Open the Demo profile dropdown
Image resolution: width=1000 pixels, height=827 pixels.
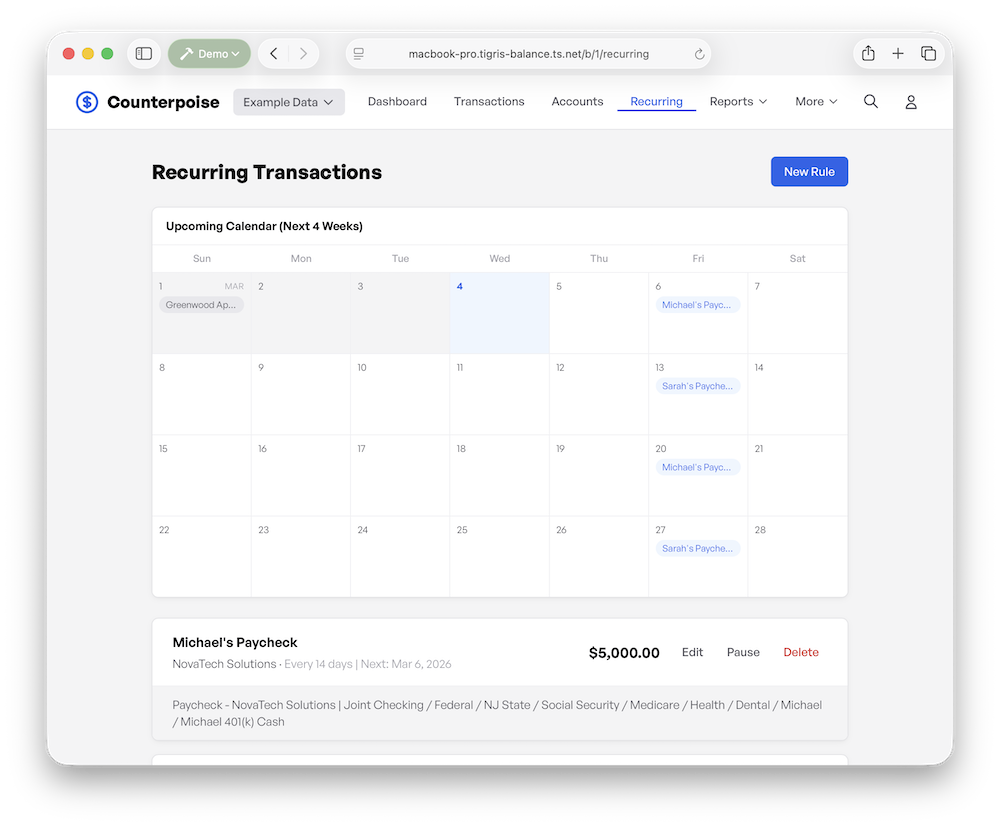209,54
